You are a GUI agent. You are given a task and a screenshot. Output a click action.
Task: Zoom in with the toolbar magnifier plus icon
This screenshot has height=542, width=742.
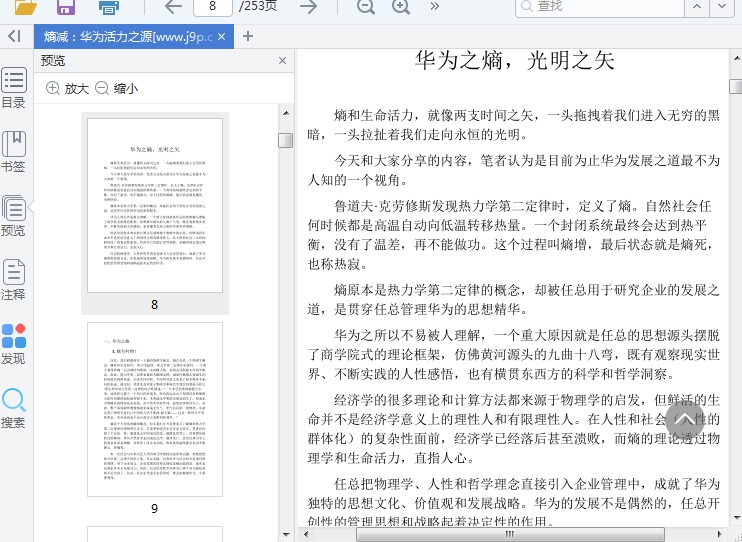point(401,7)
